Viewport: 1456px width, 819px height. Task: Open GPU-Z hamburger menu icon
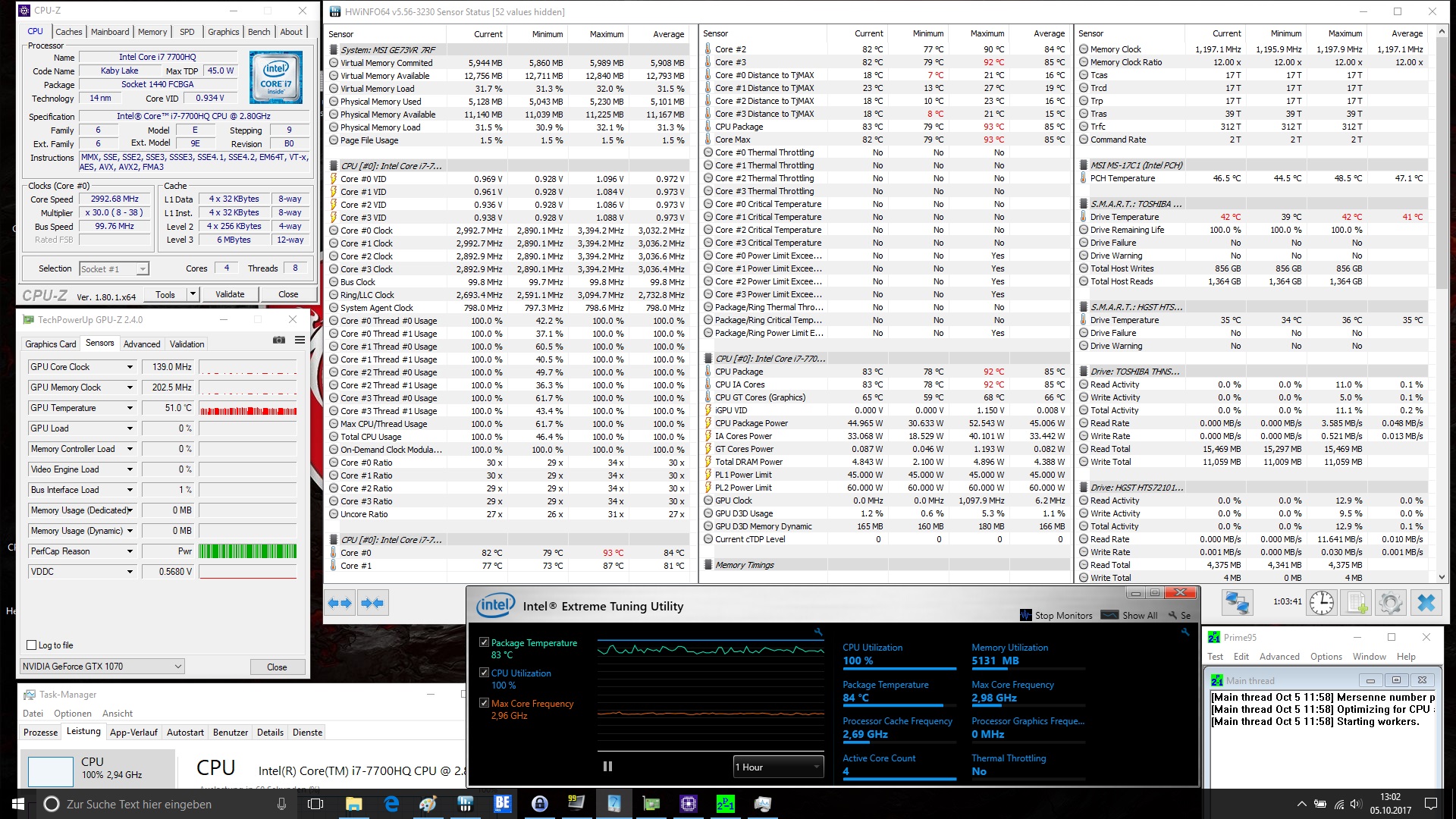coord(300,340)
